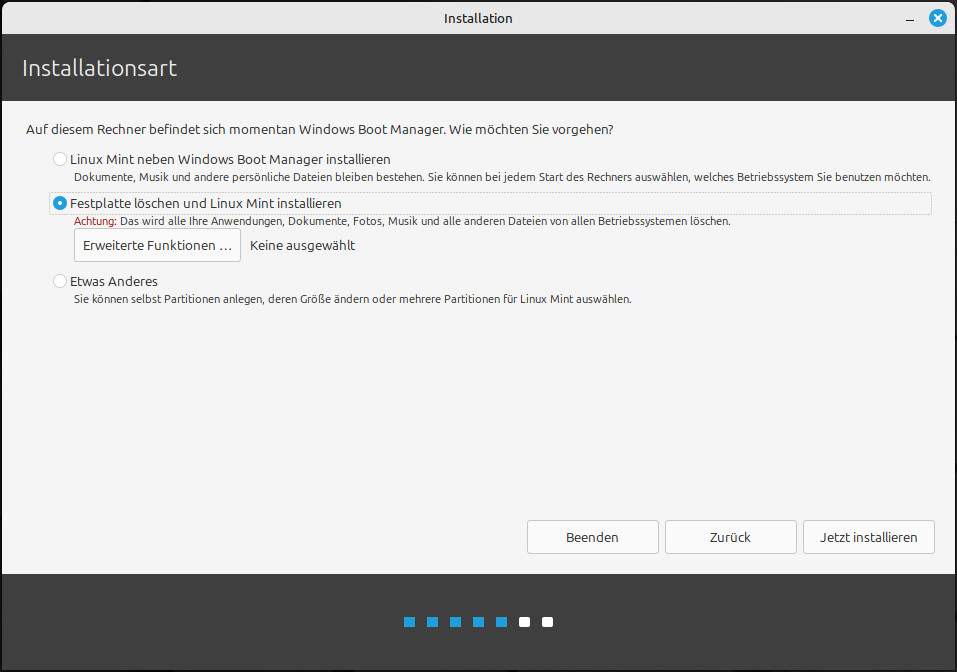Click the Installation title bar text
This screenshot has width=957, height=672.
(478, 18)
